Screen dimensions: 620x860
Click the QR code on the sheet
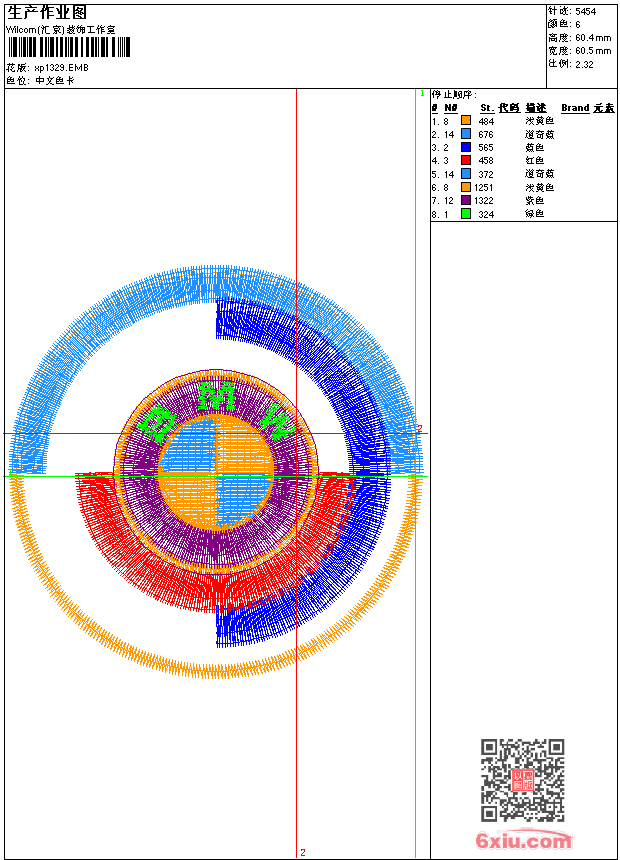point(522,780)
